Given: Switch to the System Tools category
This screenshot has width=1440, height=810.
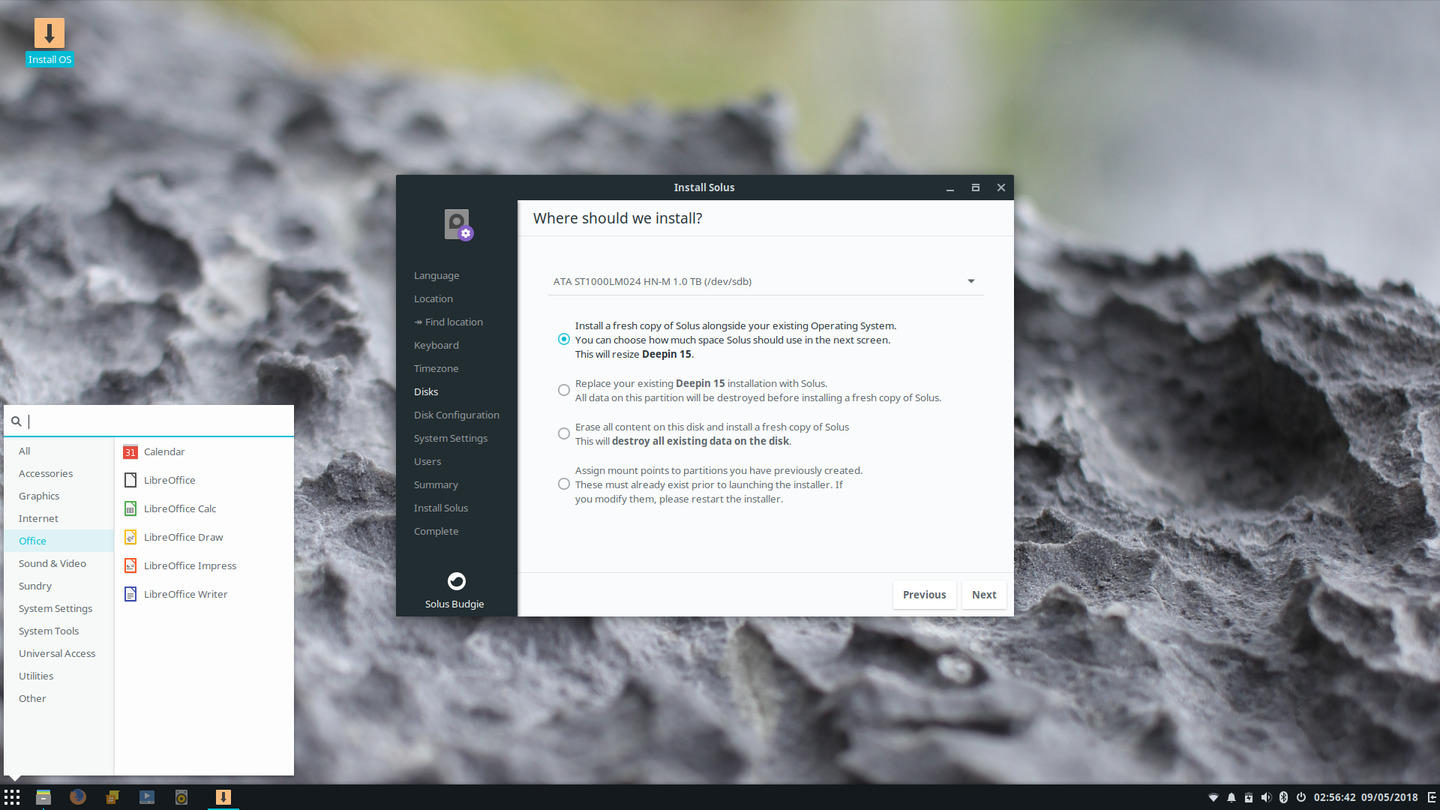Looking at the screenshot, I should pyautogui.click(x=59, y=631).
